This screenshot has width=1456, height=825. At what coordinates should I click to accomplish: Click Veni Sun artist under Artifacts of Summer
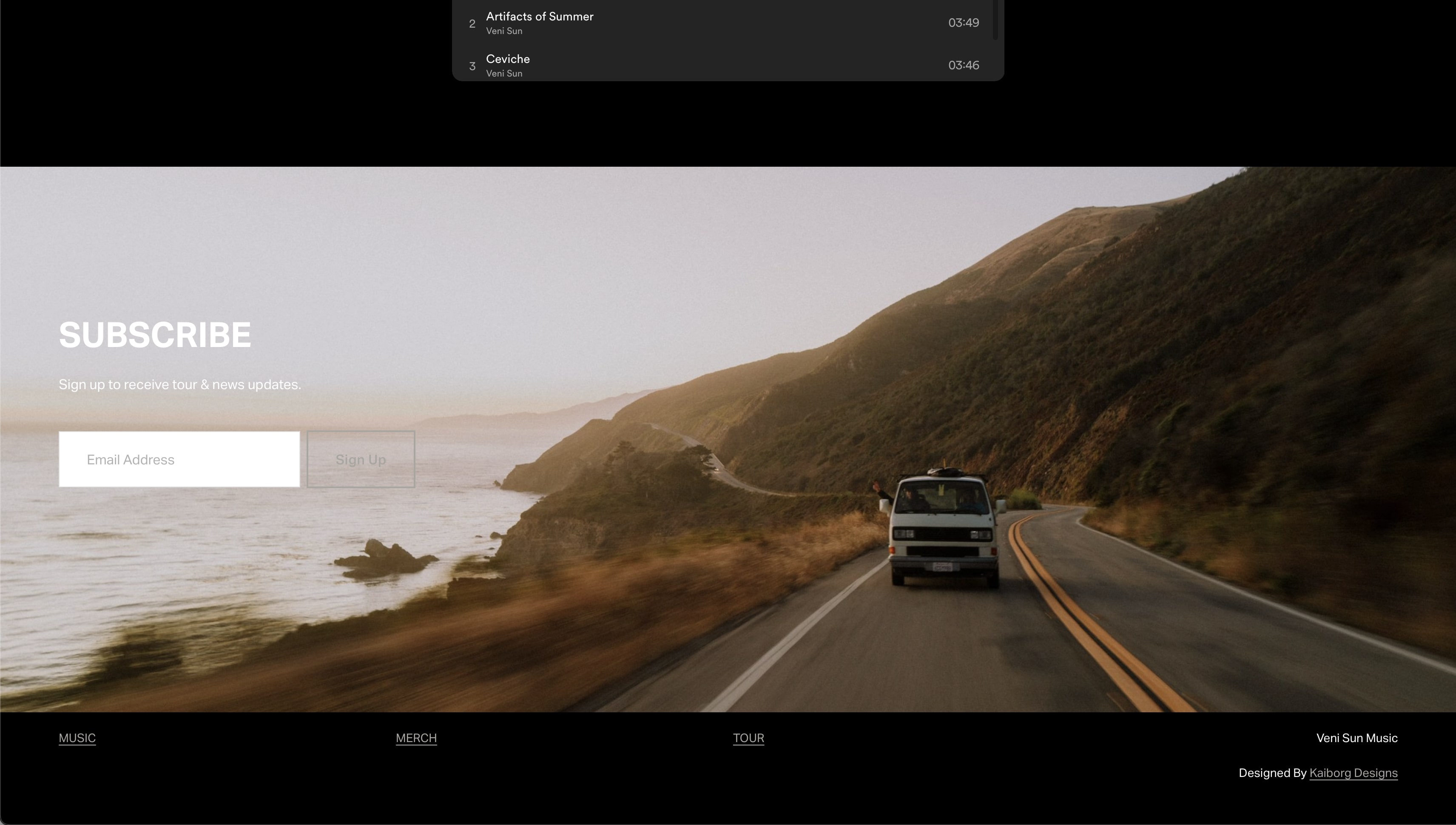[x=503, y=31]
